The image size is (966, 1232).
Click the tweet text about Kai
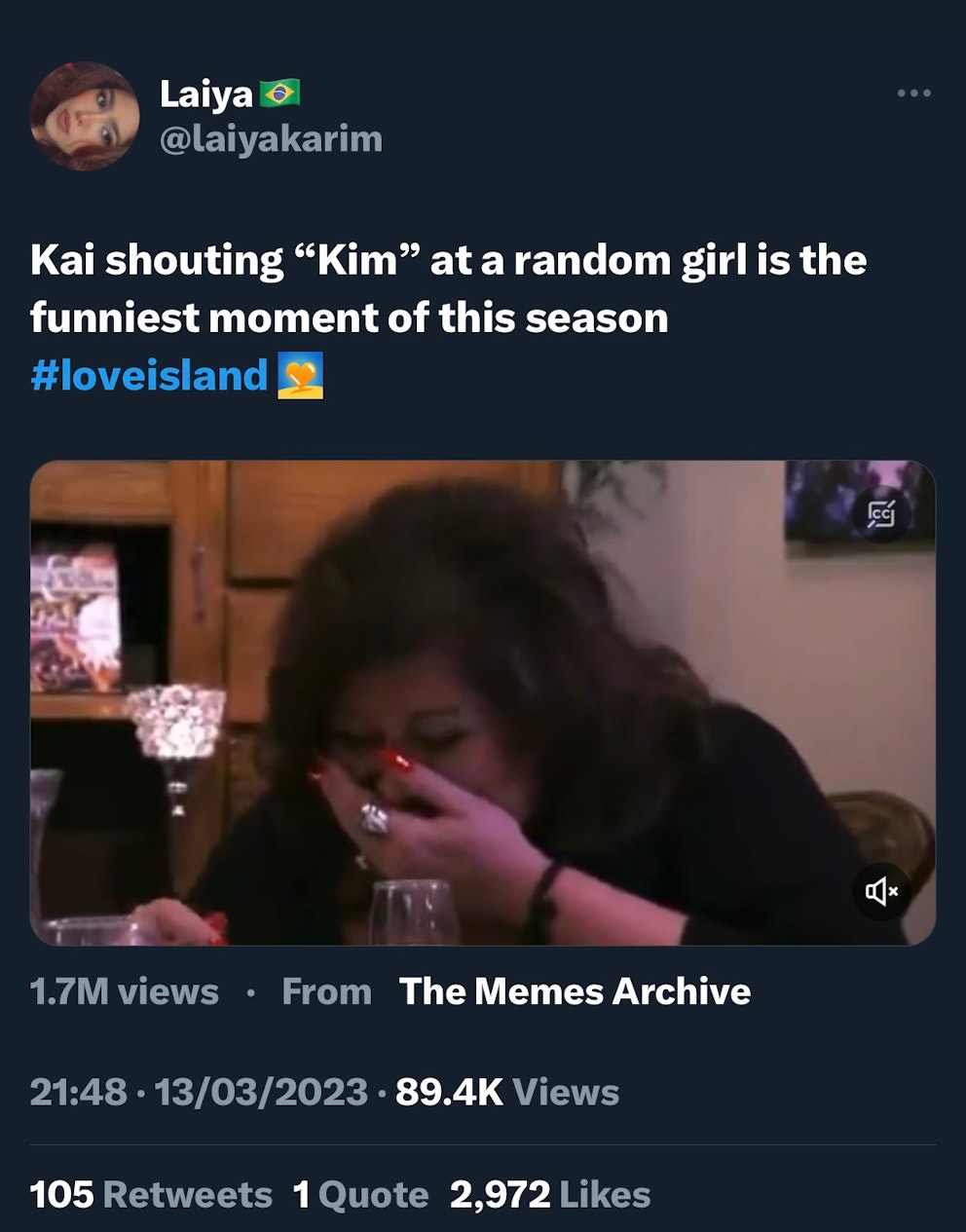[x=448, y=289]
